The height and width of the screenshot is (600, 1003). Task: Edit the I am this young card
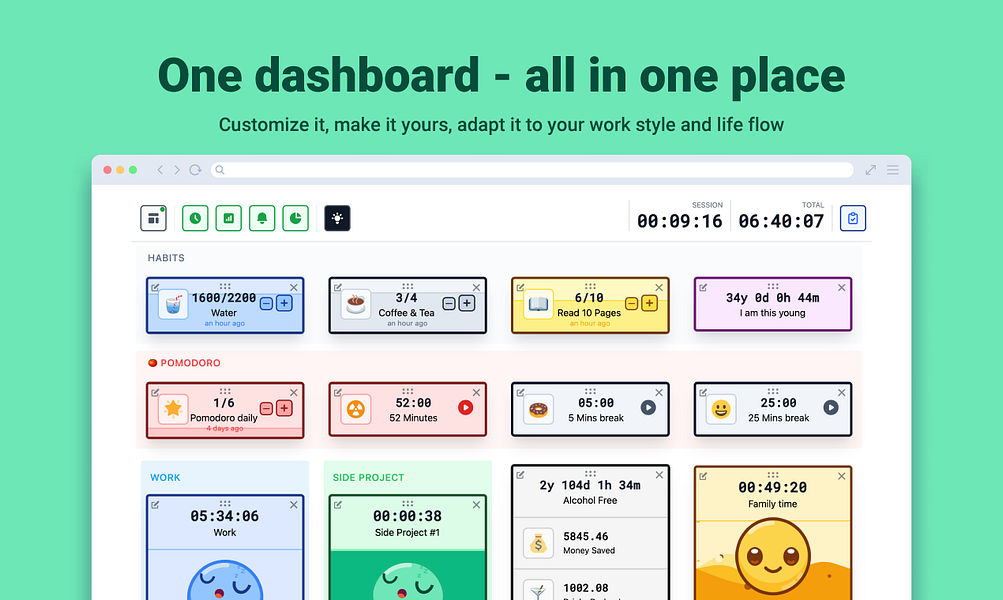tap(703, 288)
